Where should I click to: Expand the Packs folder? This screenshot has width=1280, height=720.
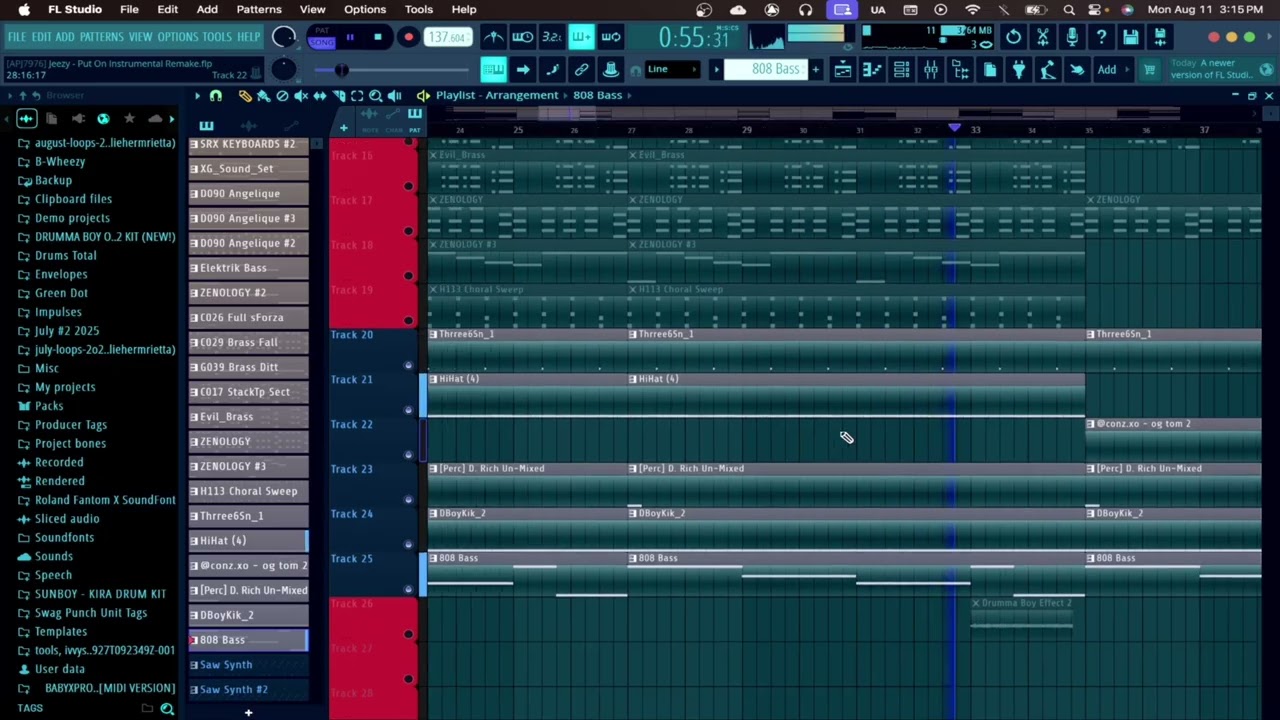pyautogui.click(x=49, y=406)
